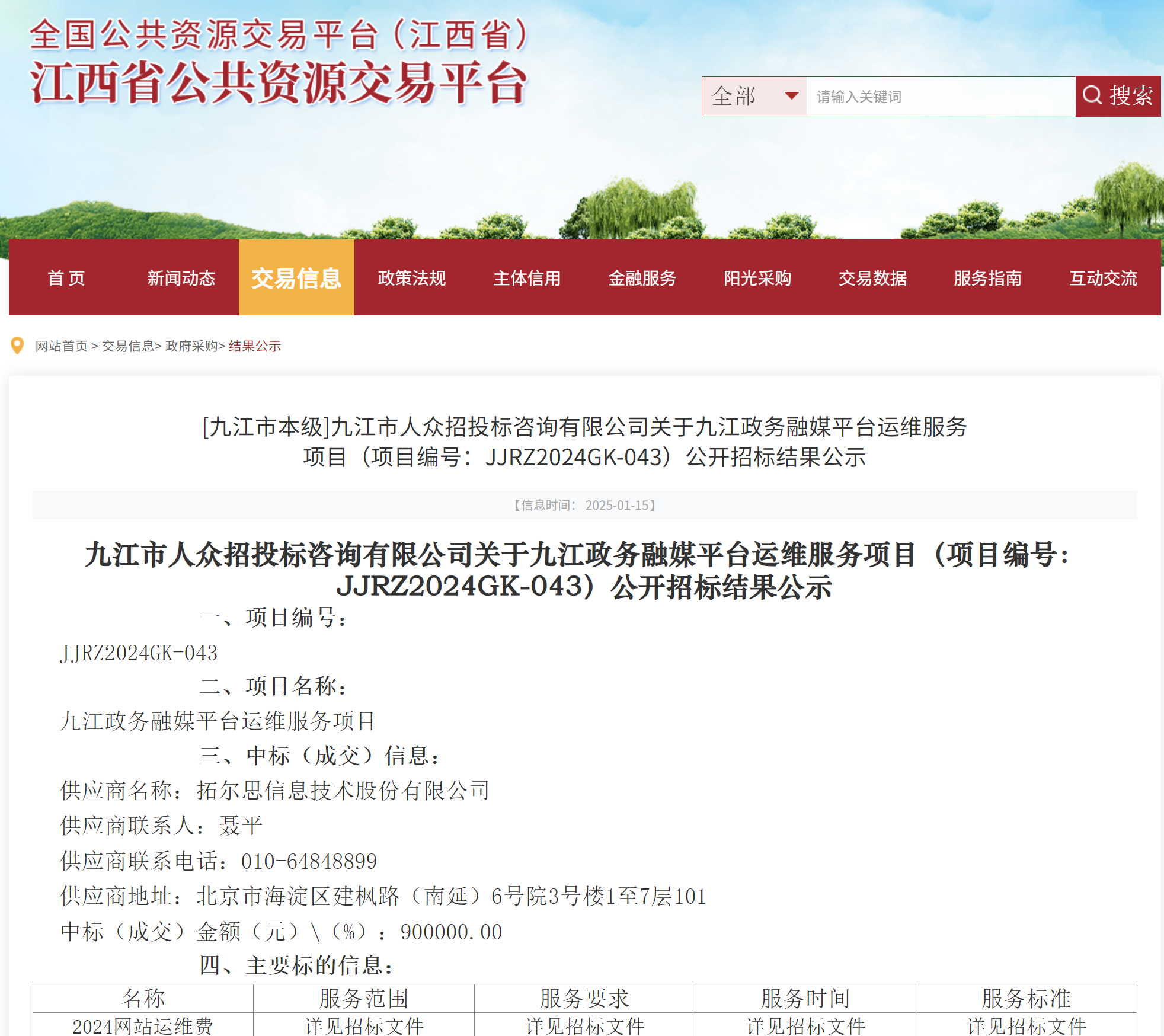Switch to the 交易信息 navigation tab

click(x=296, y=279)
